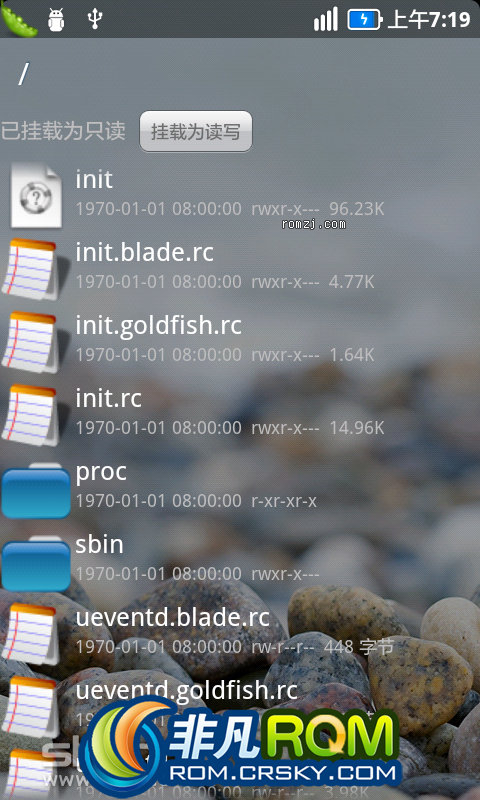Select the init.goldfish.rc file name
The width and height of the screenshot is (480, 800).
point(159,326)
